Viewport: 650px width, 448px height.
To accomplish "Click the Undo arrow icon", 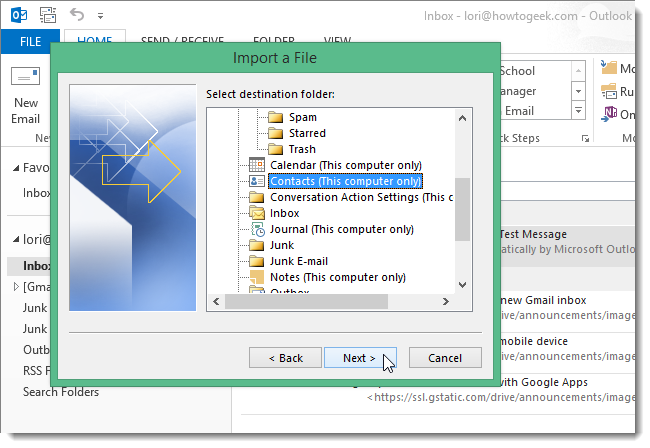I will point(77,15).
